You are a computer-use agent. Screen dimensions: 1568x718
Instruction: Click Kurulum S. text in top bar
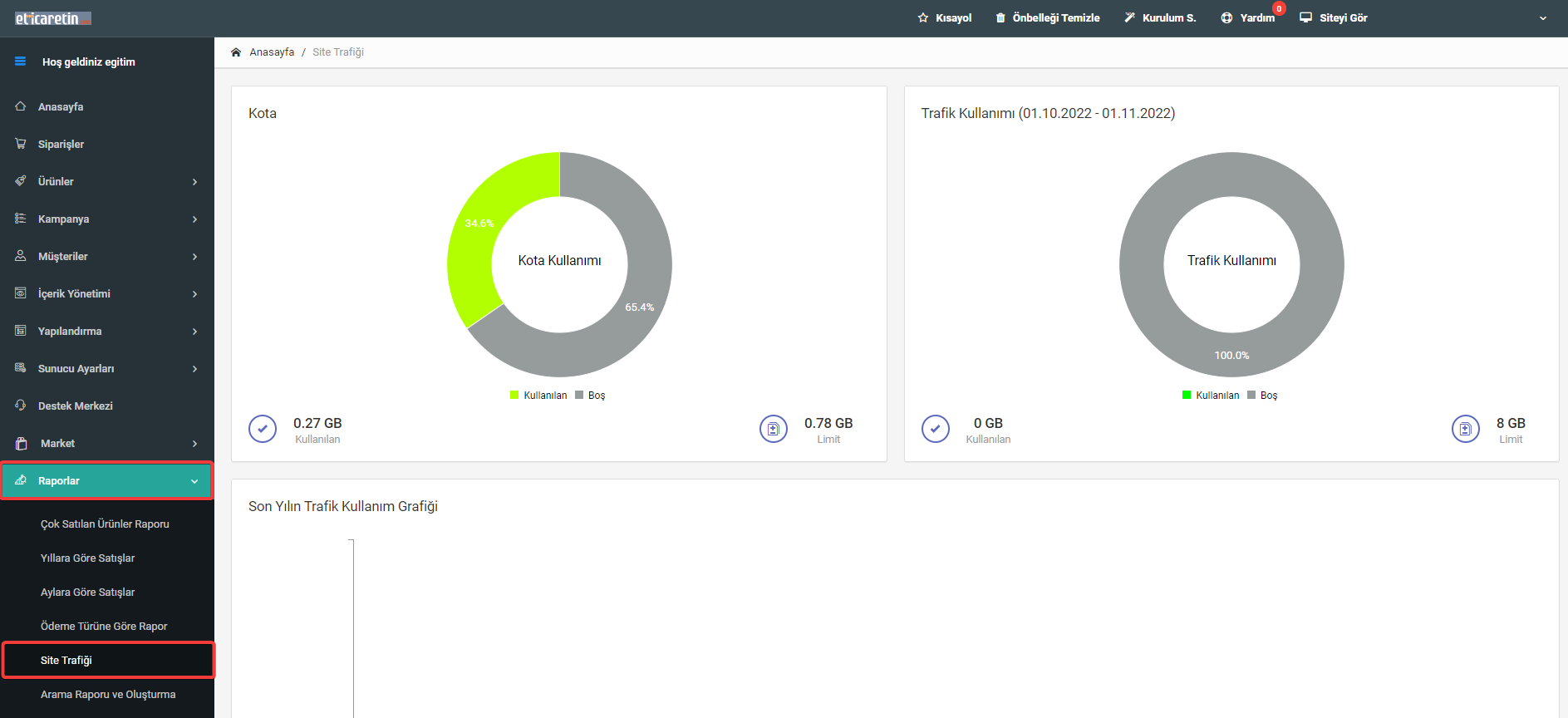click(x=1169, y=17)
